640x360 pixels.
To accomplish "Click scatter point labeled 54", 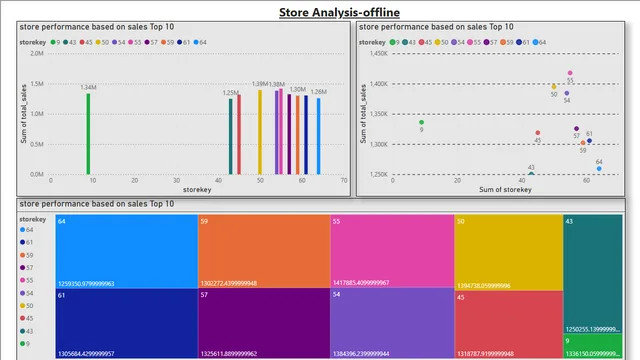I will tap(567, 93).
